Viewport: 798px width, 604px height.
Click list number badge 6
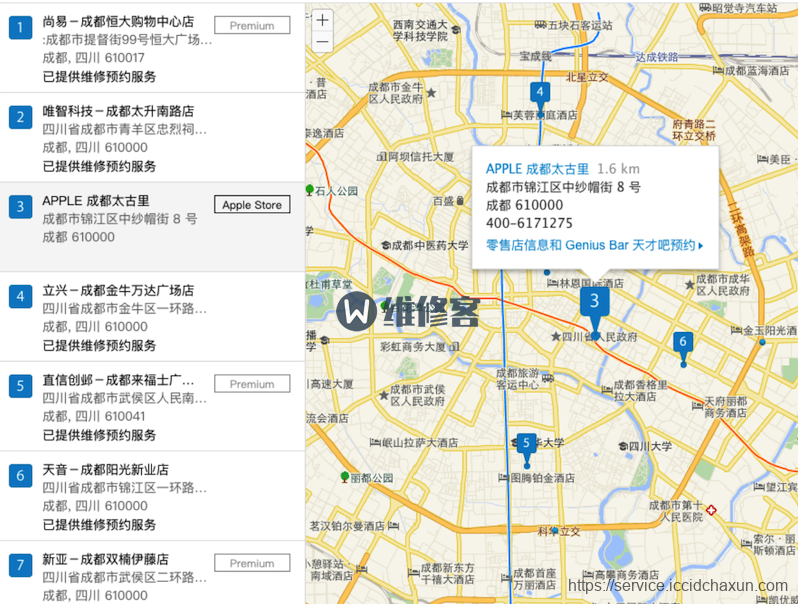point(20,475)
